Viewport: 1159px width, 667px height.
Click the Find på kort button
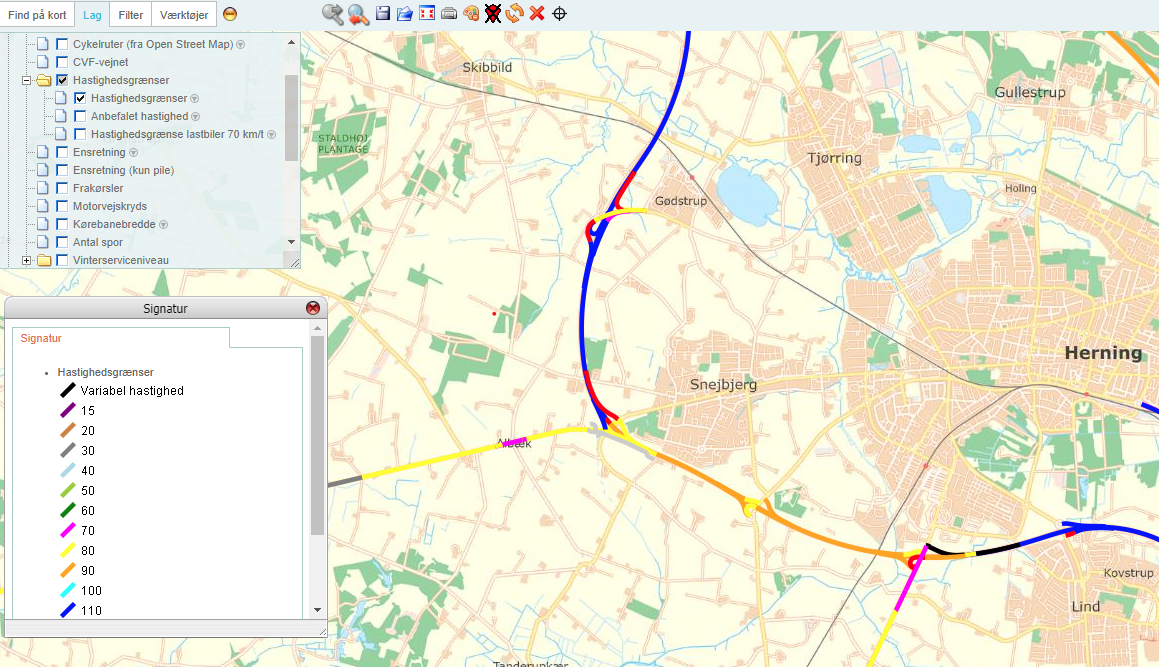[x=37, y=15]
